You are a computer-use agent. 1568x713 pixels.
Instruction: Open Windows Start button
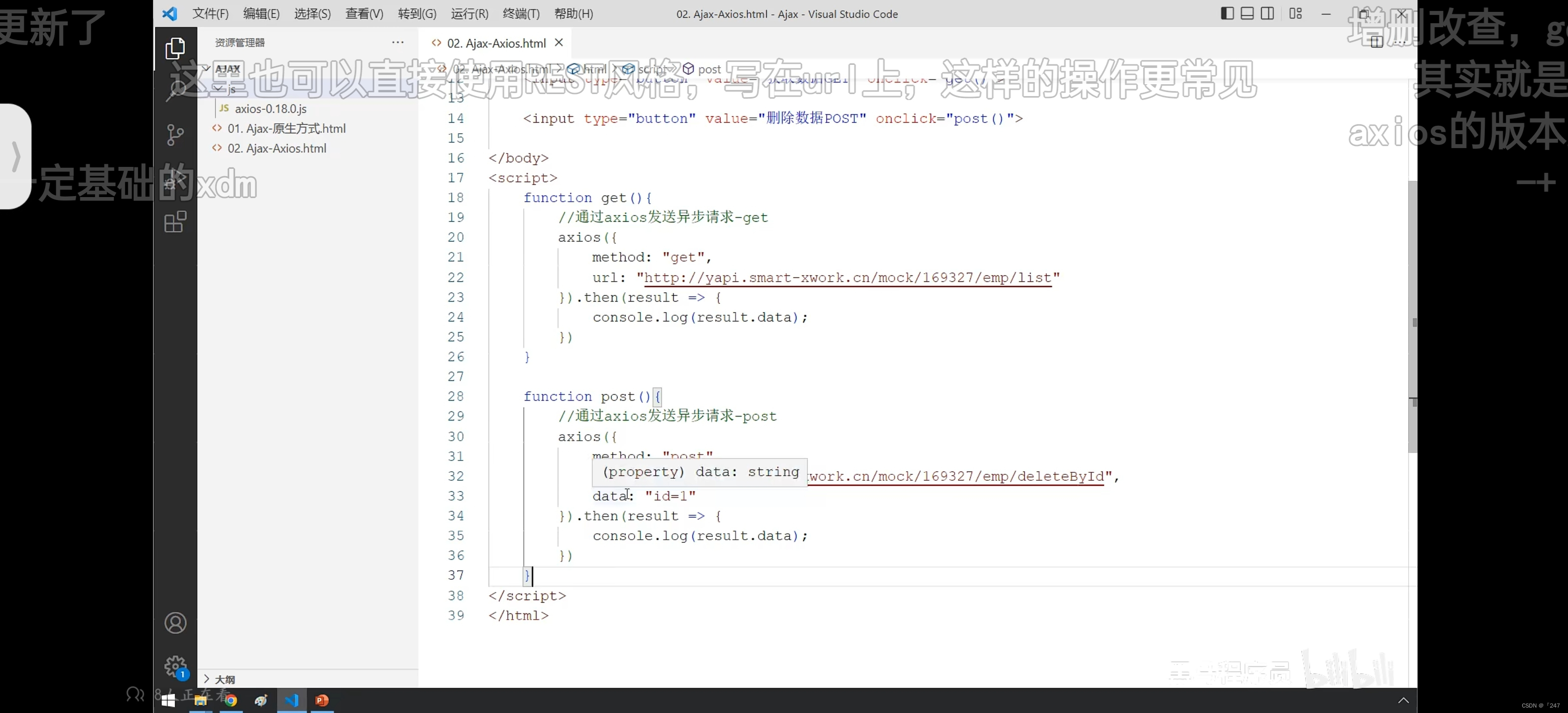coord(169,700)
